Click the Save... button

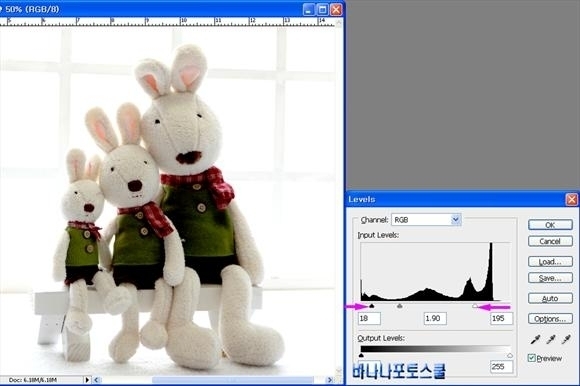pyautogui.click(x=550, y=278)
